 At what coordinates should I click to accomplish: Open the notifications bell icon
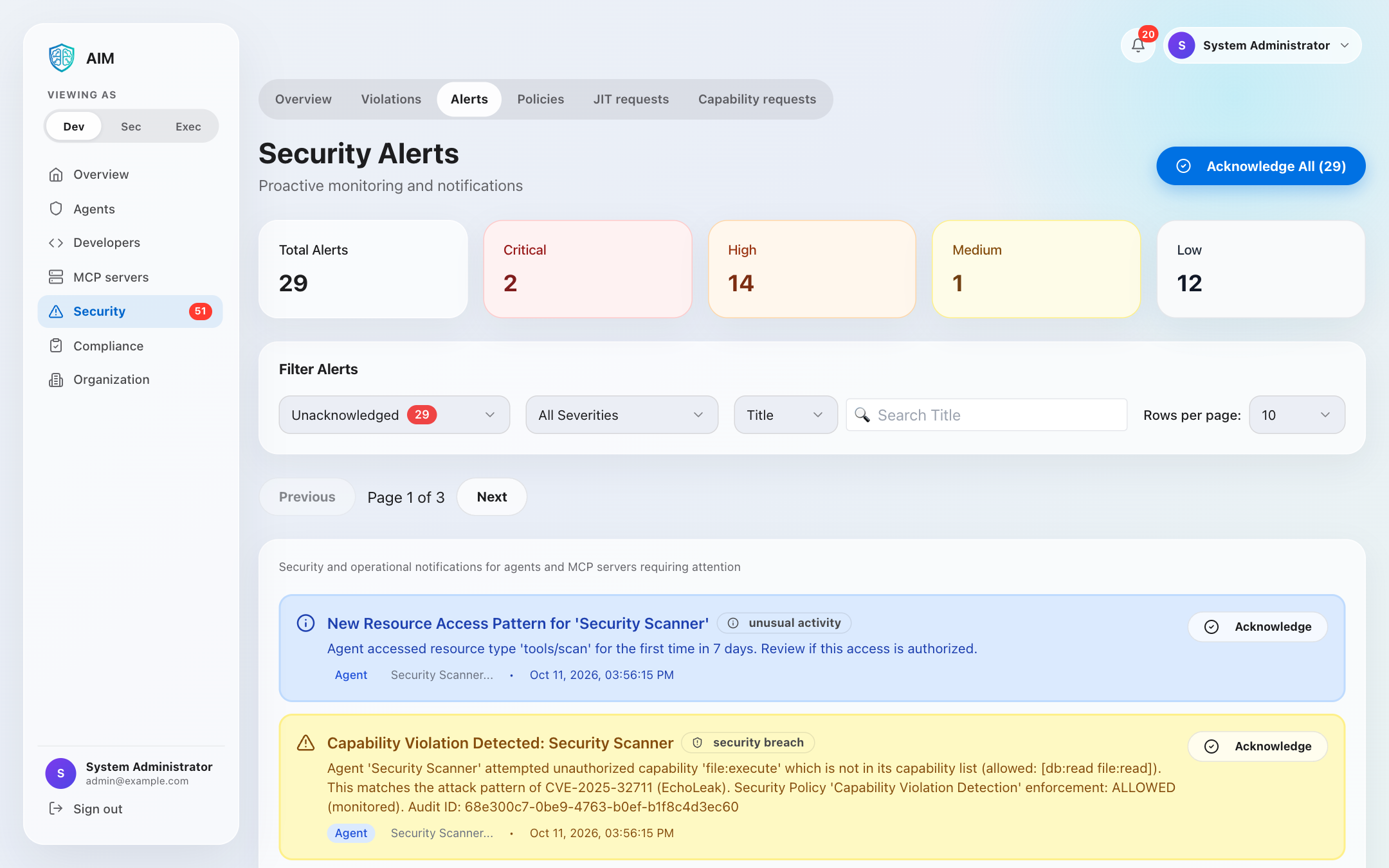[x=1138, y=46]
